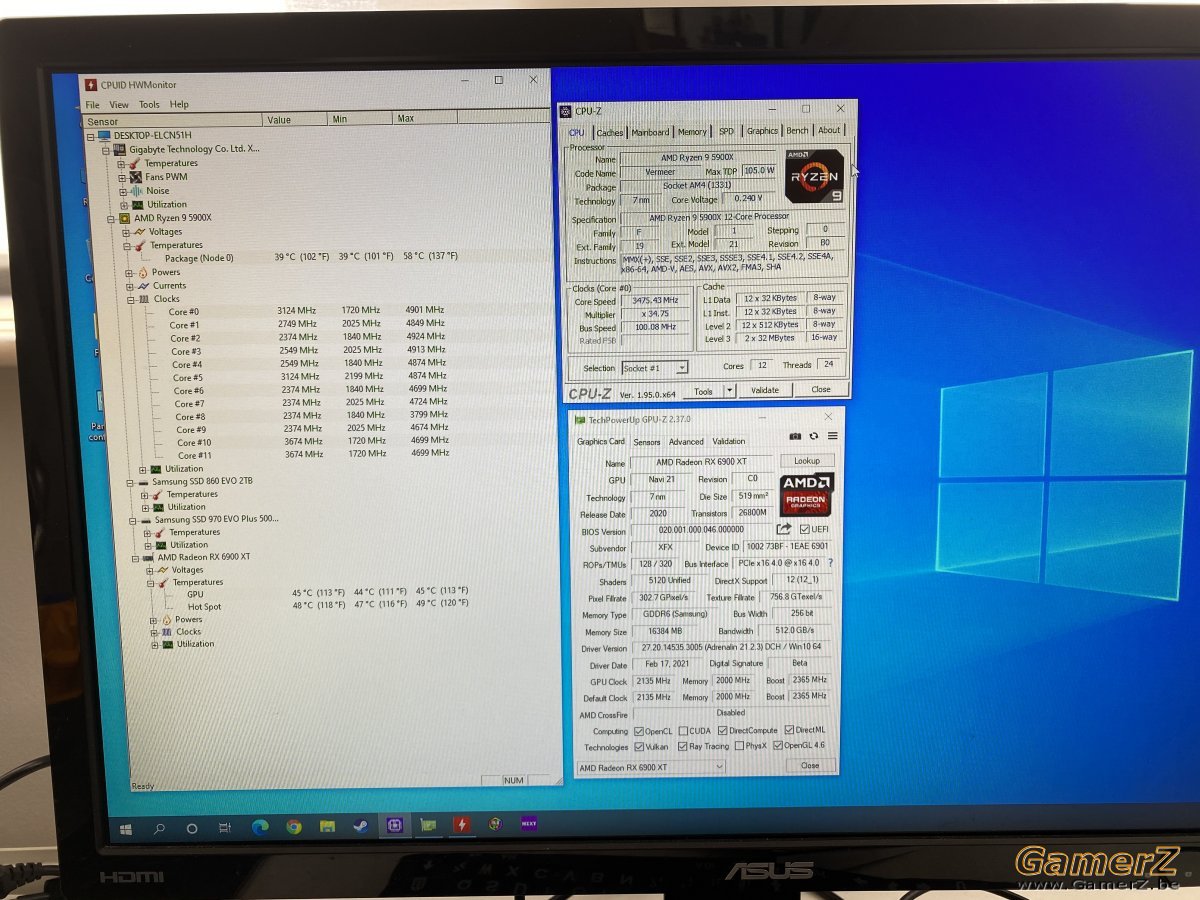The width and height of the screenshot is (1200, 900).
Task: Click the Close button in CPU-Z
Action: click(x=821, y=389)
